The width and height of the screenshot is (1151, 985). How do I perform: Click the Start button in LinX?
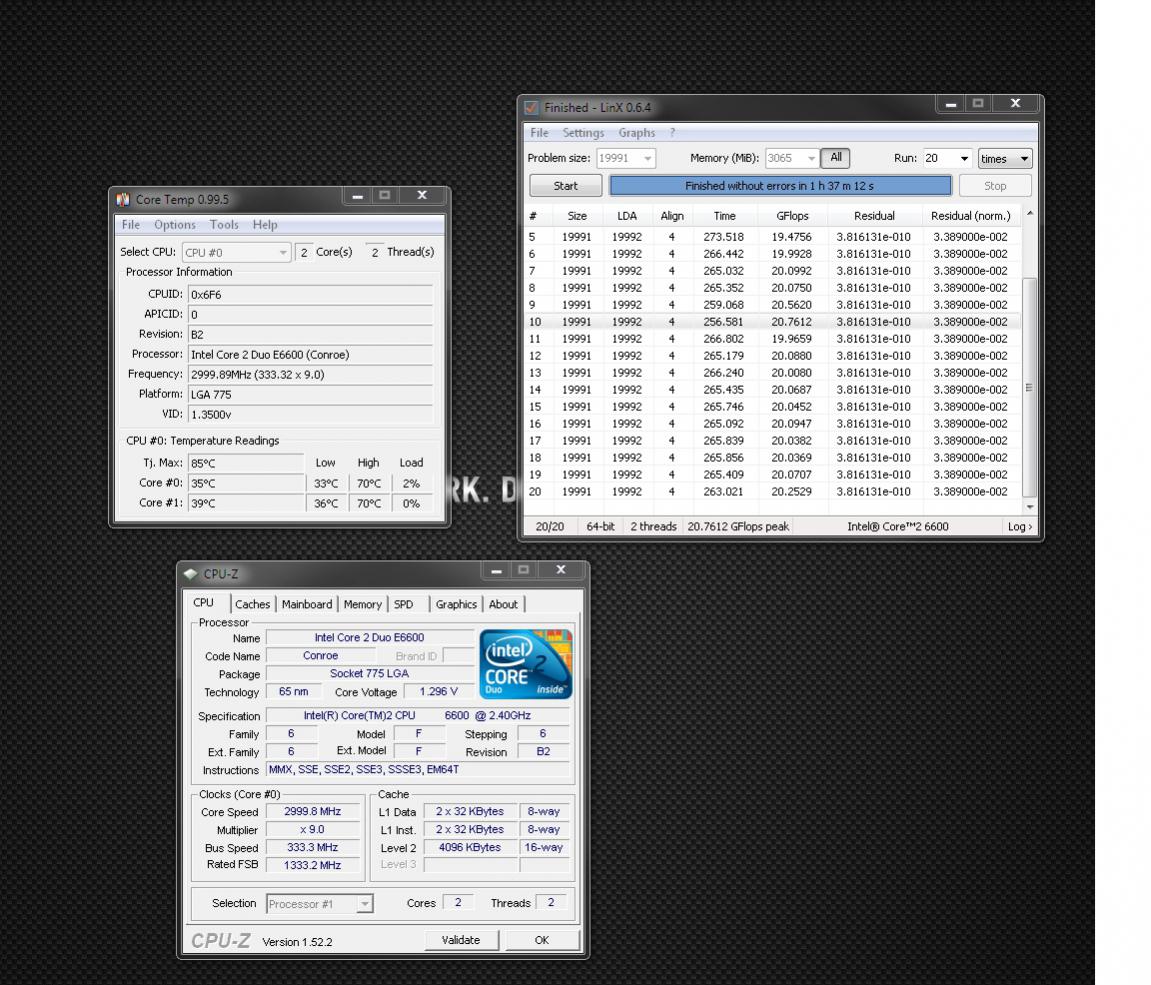[x=565, y=186]
